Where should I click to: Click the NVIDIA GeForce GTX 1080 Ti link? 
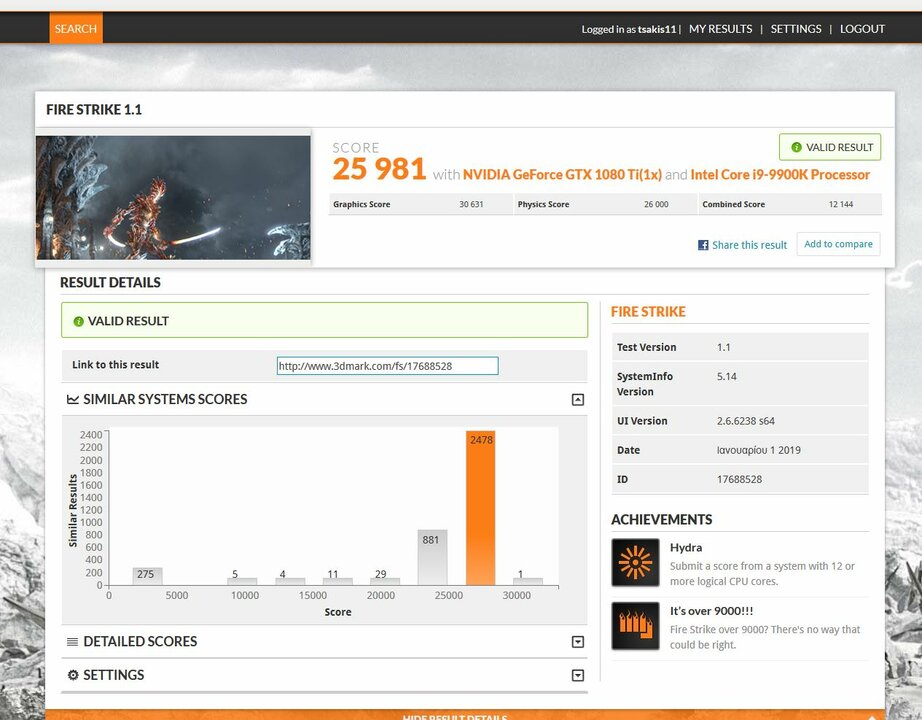562,175
